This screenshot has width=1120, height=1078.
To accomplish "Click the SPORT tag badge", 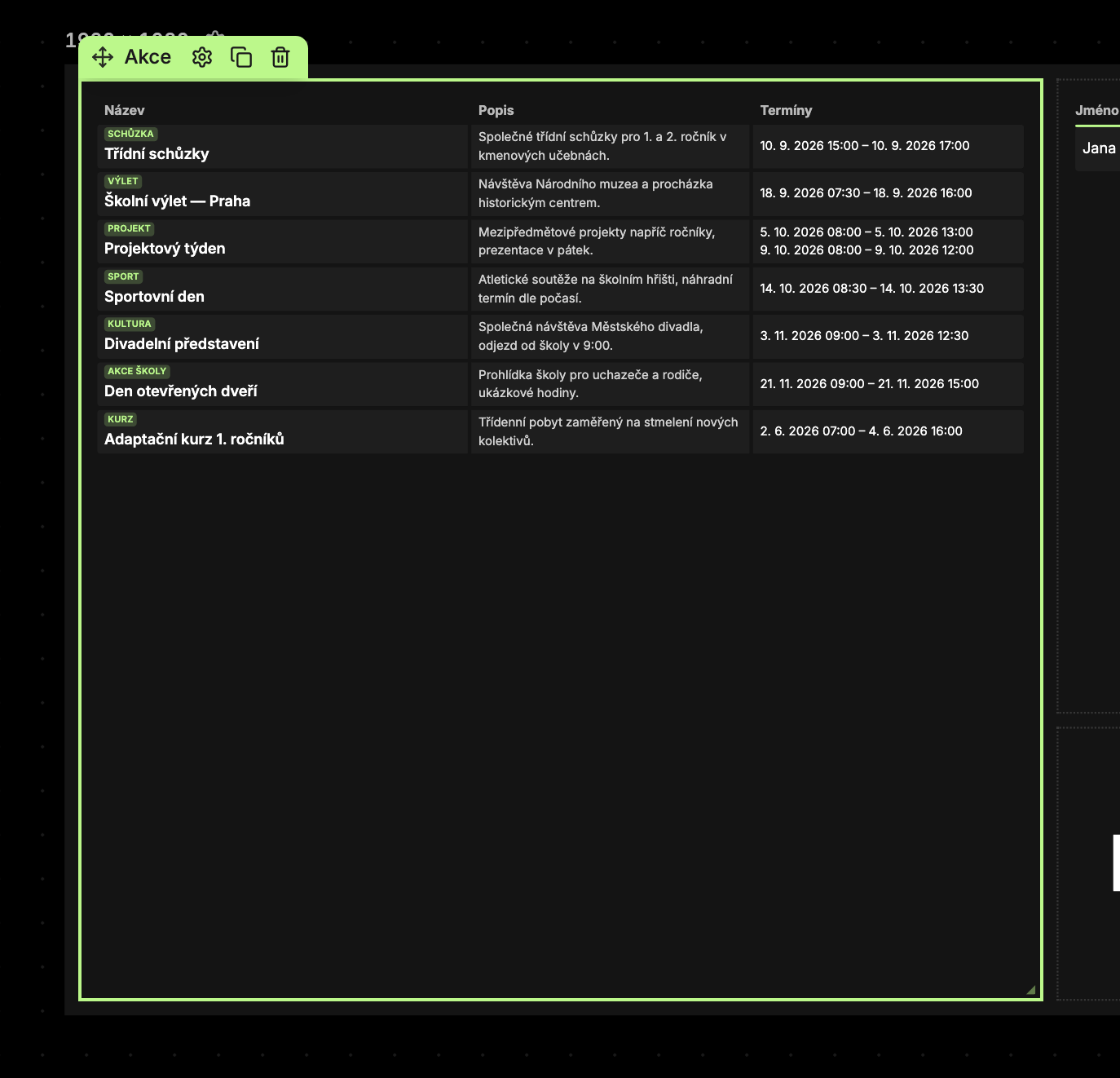I will tap(123, 276).
